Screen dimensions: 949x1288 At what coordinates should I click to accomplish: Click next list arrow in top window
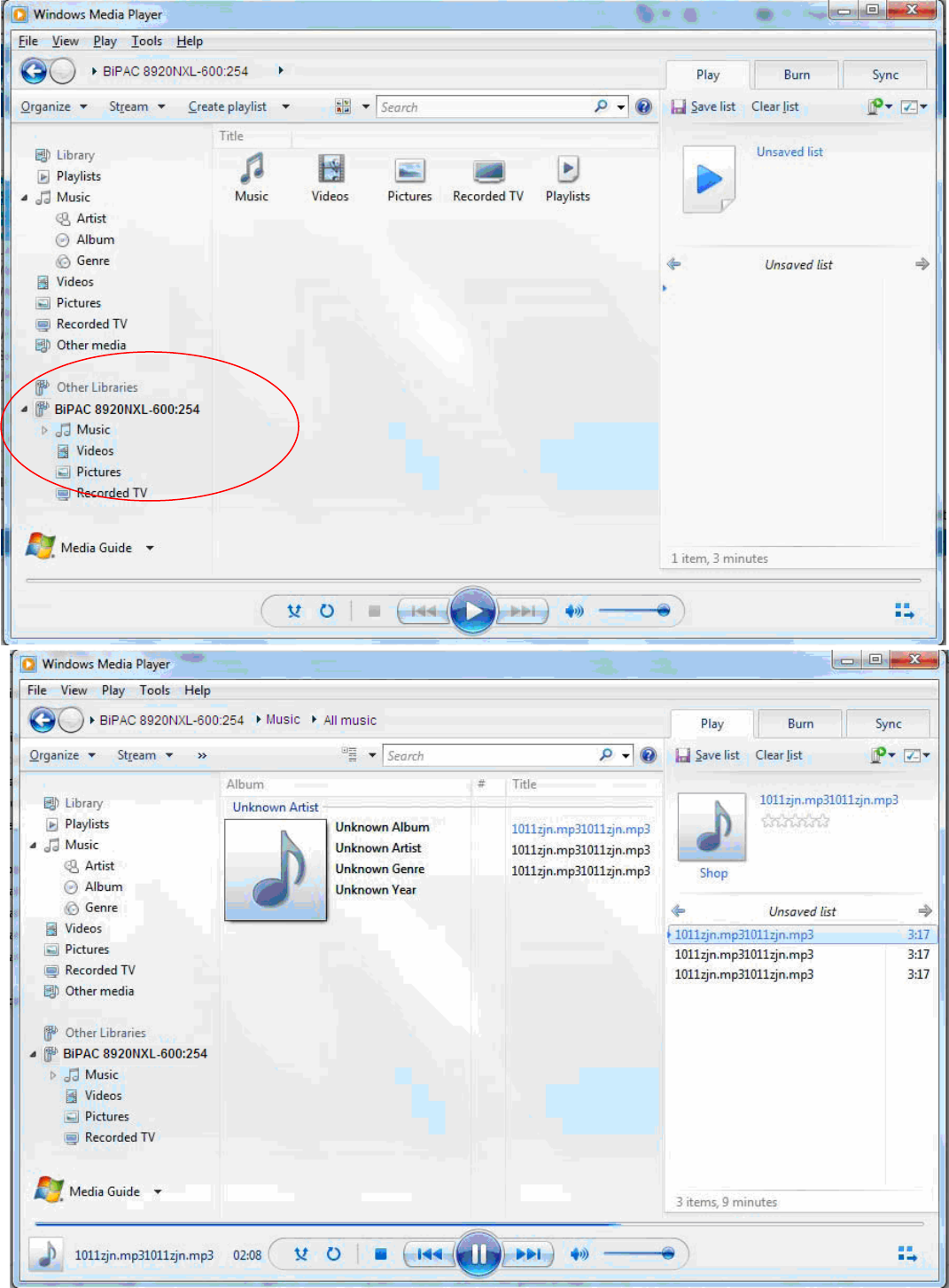pos(922,264)
